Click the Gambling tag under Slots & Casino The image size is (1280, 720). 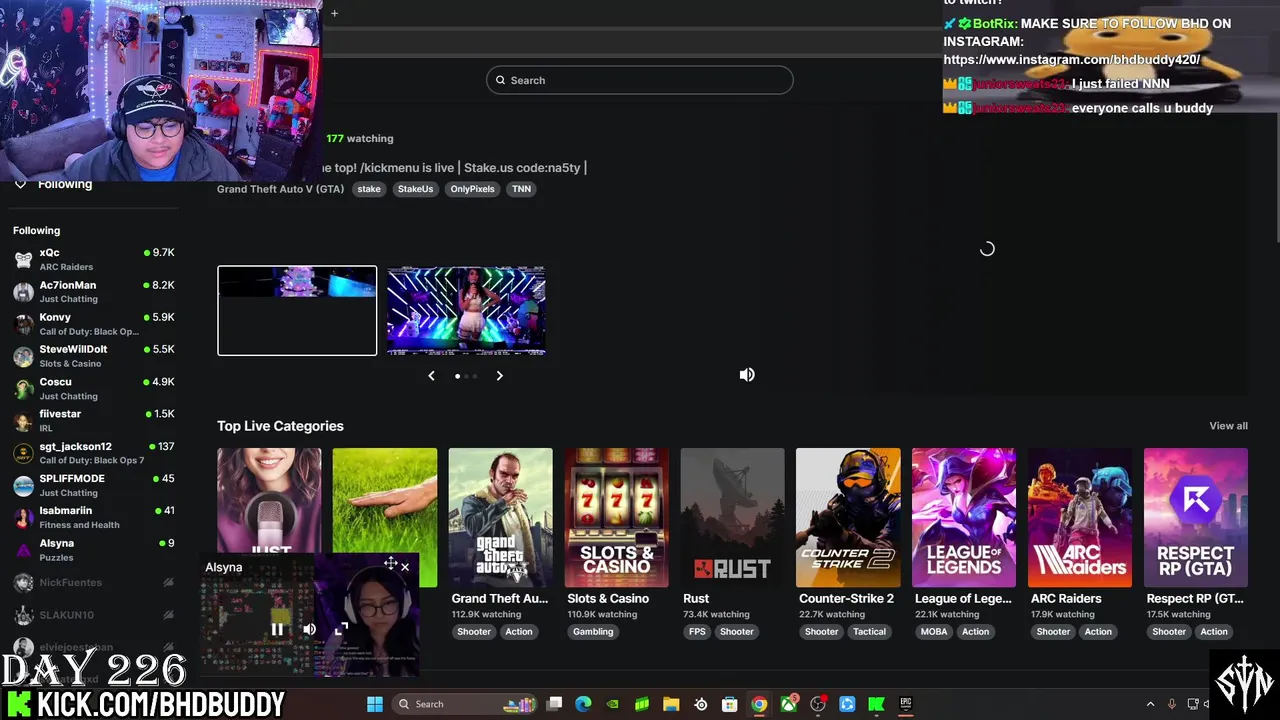point(593,632)
